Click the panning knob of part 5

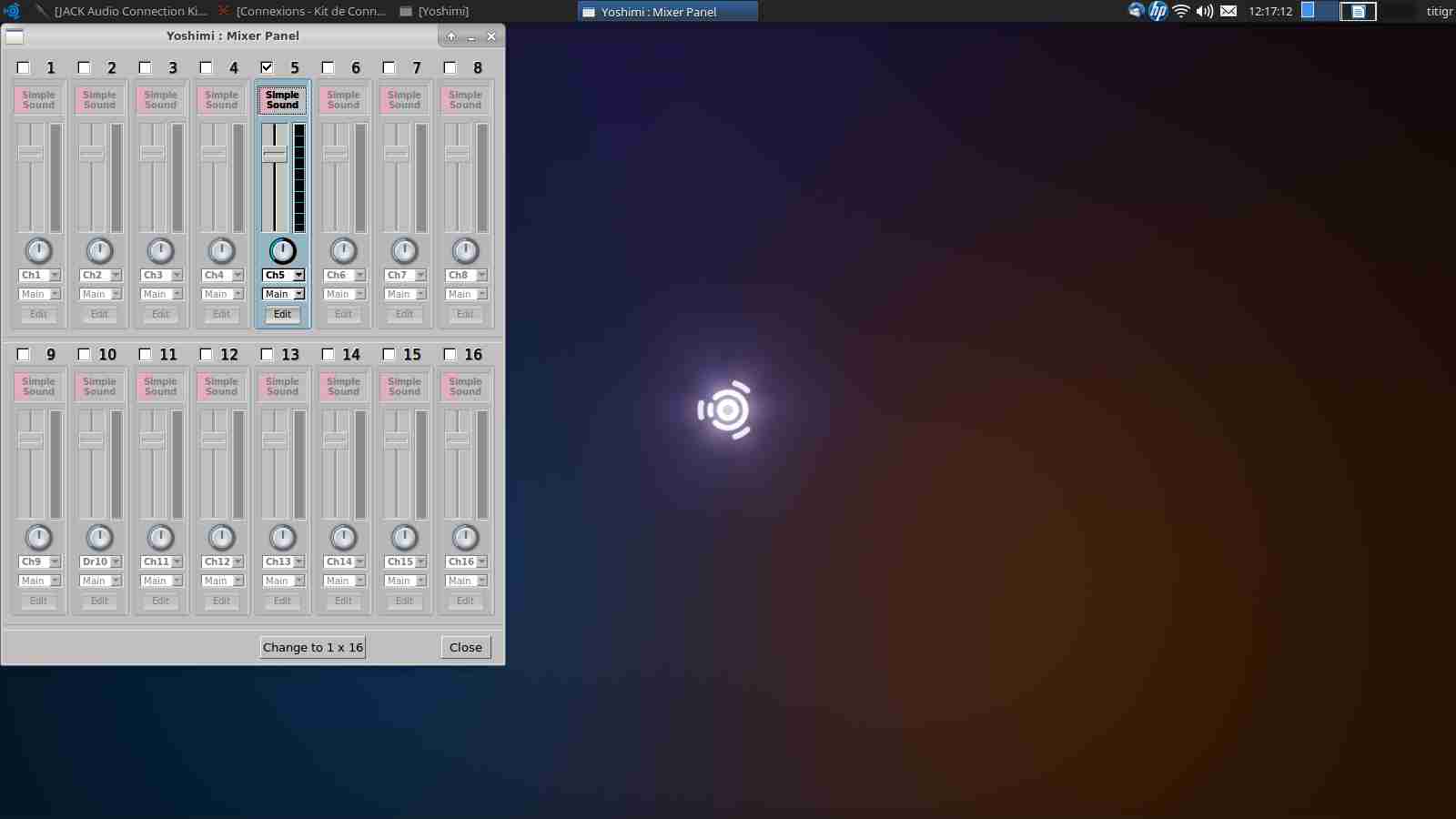[x=282, y=250]
